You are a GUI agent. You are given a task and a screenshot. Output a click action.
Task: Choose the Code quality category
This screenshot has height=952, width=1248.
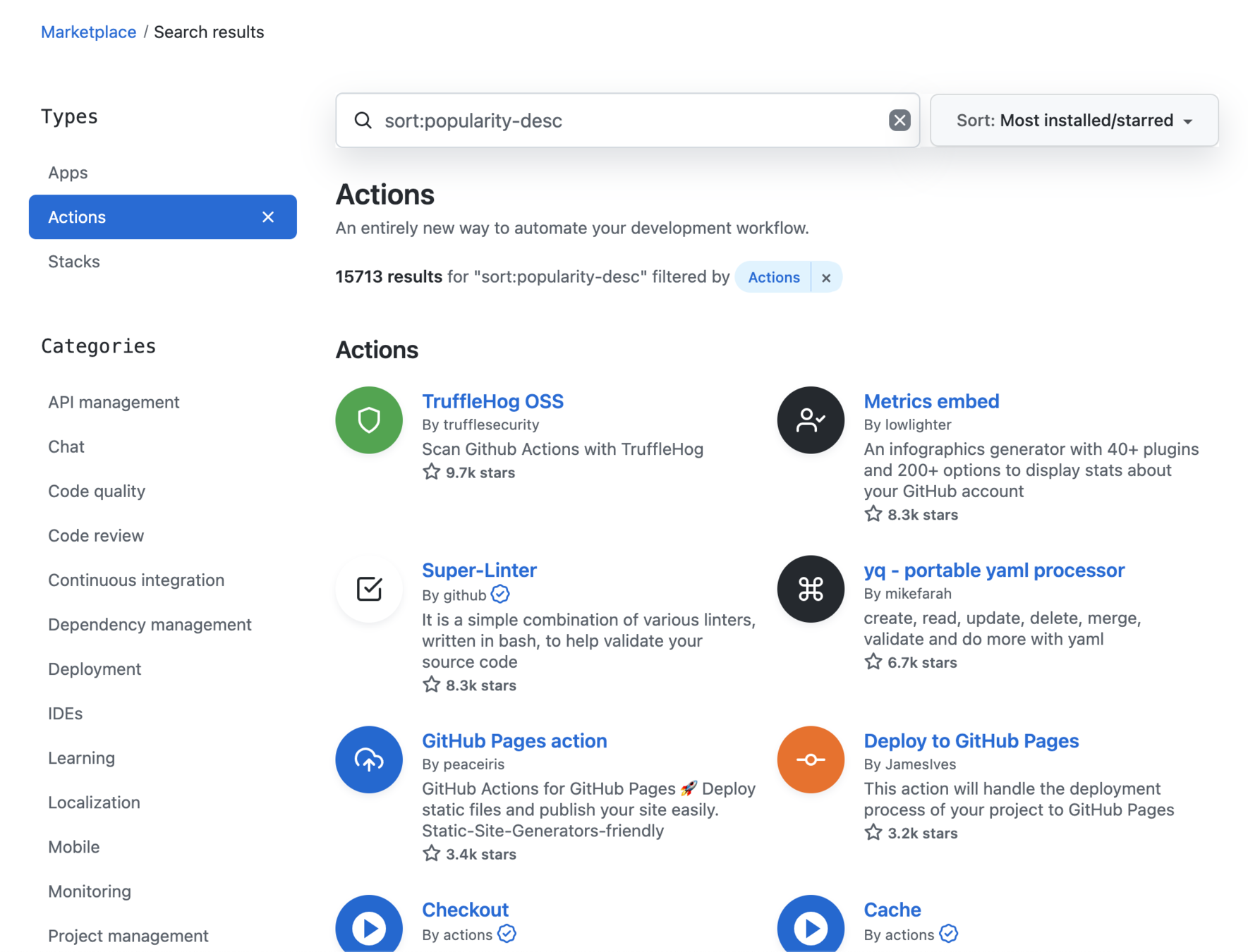pyautogui.click(x=97, y=491)
